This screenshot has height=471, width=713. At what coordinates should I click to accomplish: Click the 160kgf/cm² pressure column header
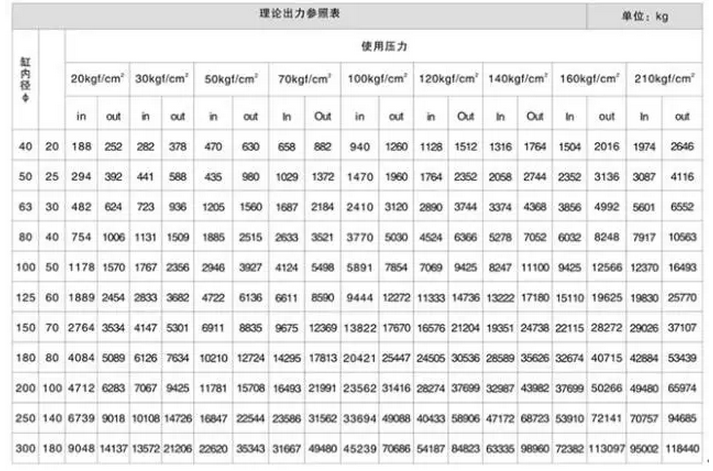coord(590,80)
